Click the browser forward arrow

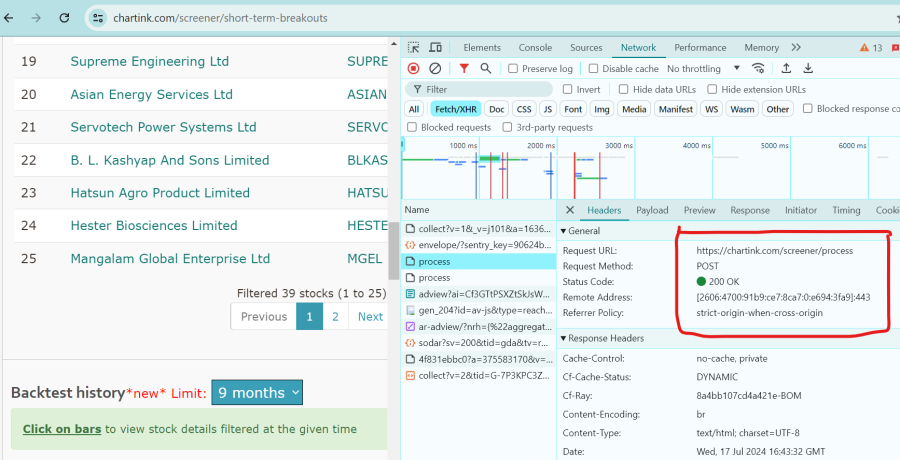[36, 18]
